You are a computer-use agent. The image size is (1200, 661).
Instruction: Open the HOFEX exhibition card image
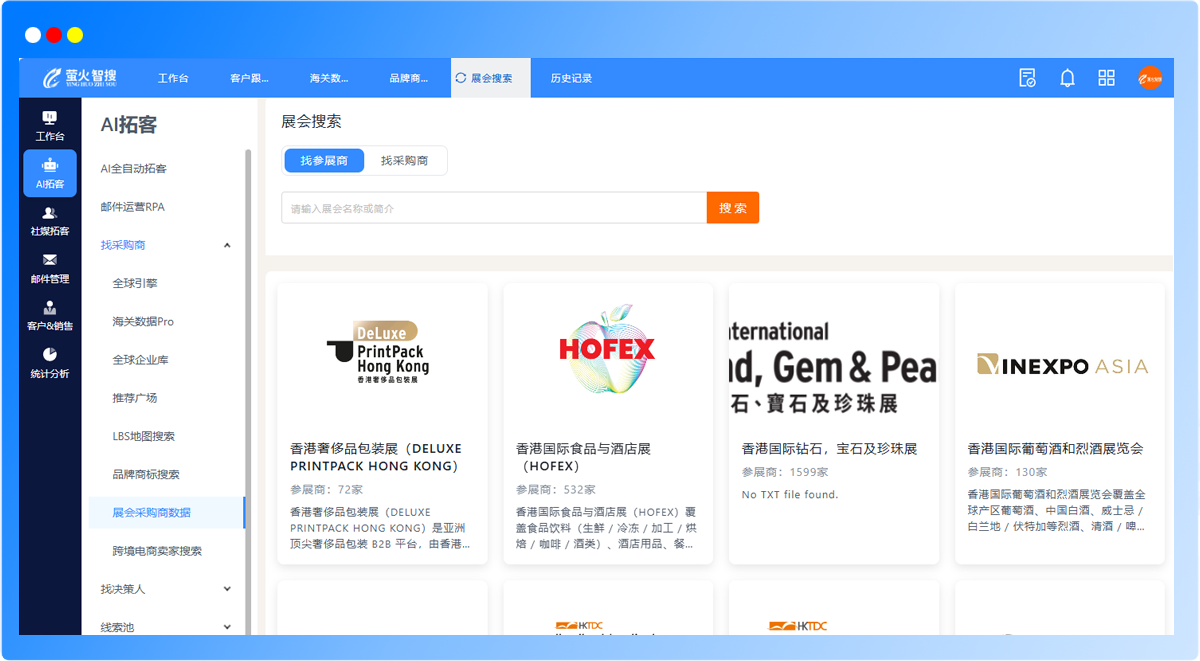(x=608, y=349)
